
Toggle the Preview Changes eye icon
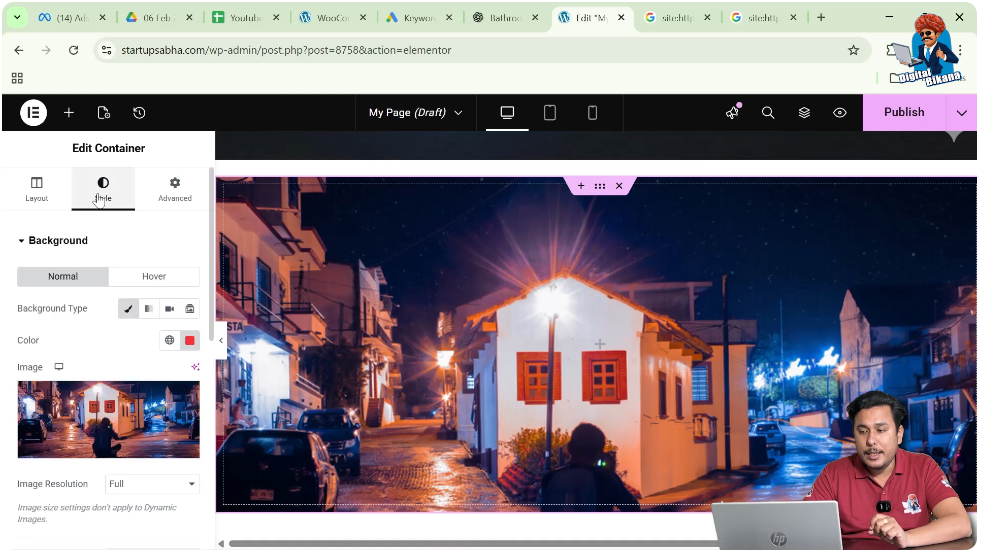840,113
